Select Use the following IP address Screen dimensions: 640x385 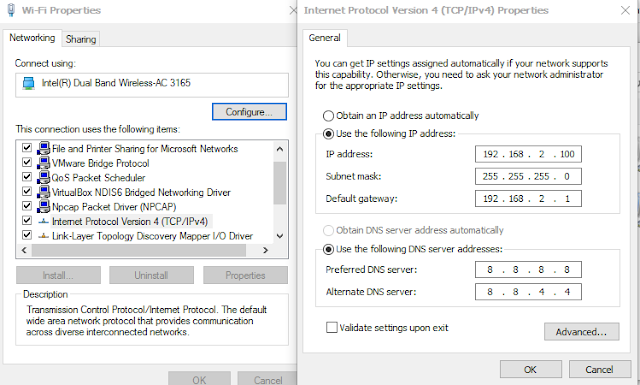[x=328, y=134]
